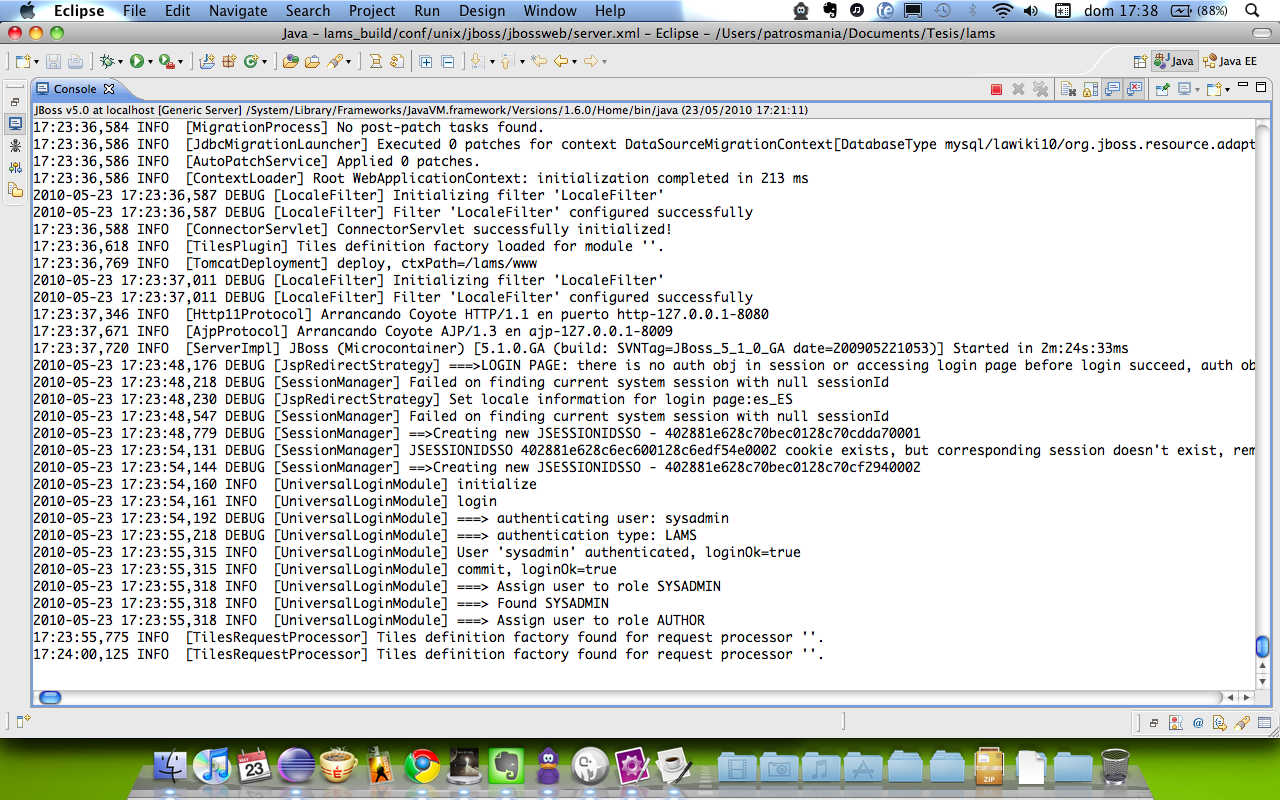Open Google Chrome from the Dock

pos(422,767)
